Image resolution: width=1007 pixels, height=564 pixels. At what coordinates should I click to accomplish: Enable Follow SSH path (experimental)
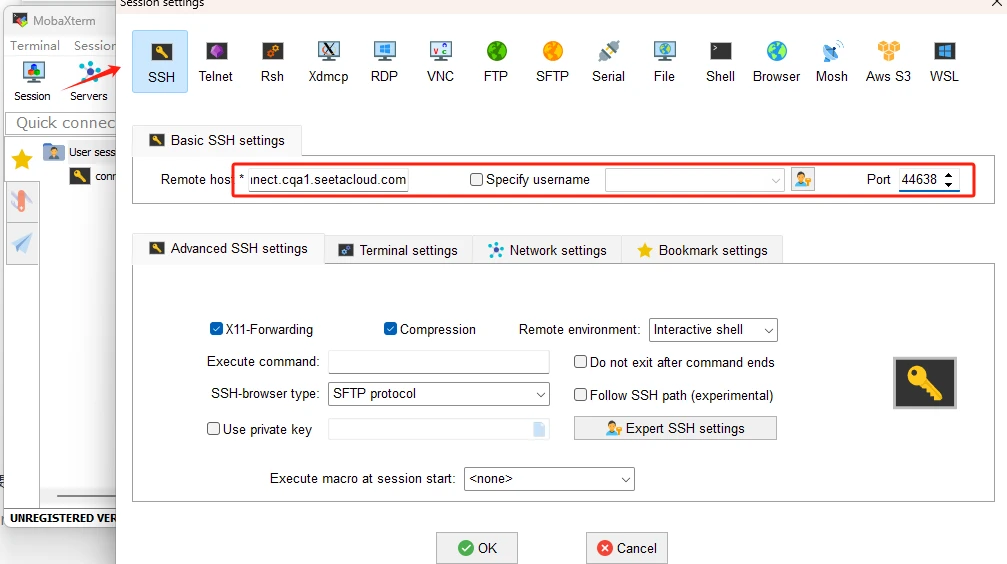pos(580,394)
